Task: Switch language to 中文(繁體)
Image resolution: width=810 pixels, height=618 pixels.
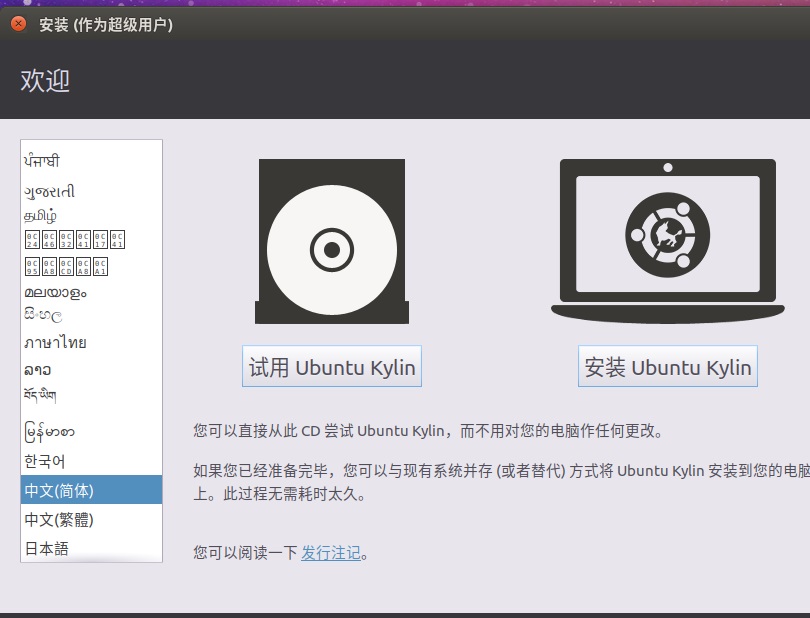Action: pyautogui.click(x=59, y=520)
